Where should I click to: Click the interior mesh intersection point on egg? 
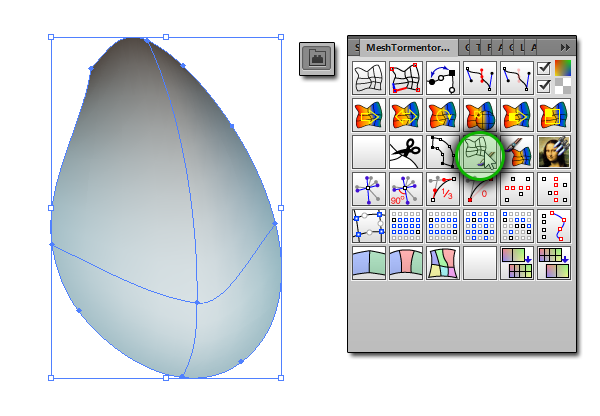[x=197, y=302]
